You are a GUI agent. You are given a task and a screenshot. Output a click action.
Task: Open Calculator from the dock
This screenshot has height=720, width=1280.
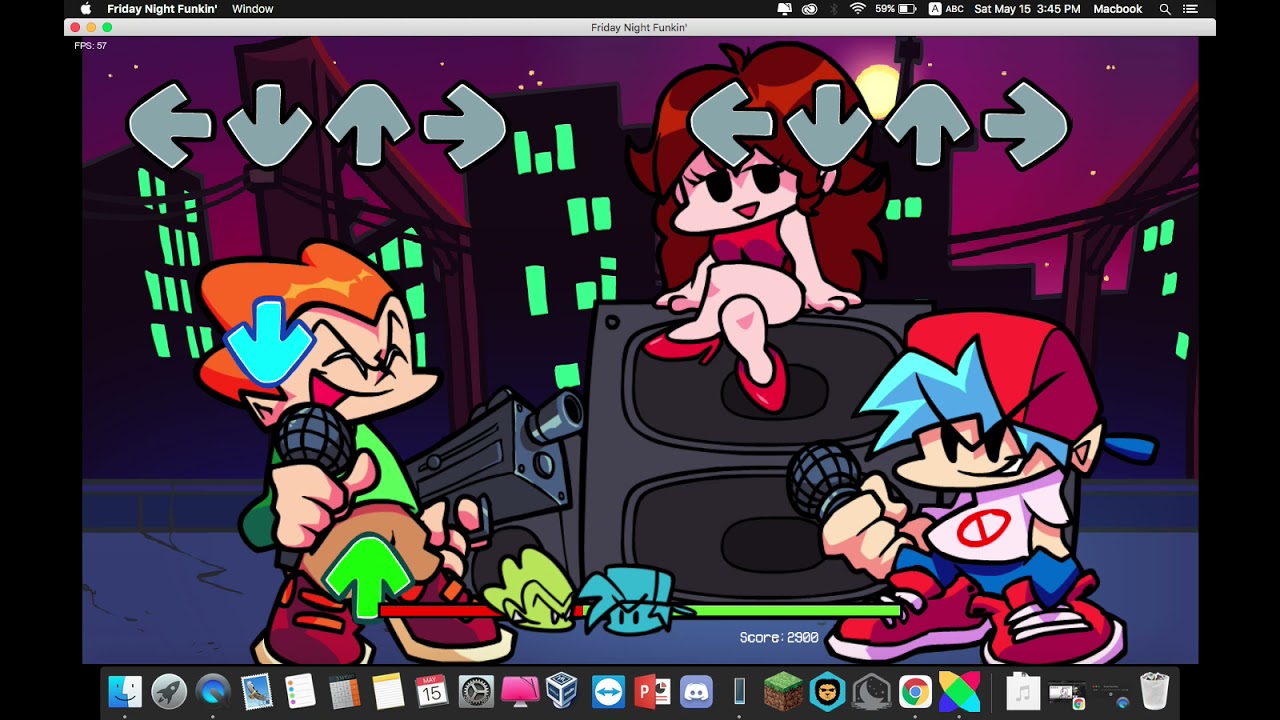coord(344,691)
